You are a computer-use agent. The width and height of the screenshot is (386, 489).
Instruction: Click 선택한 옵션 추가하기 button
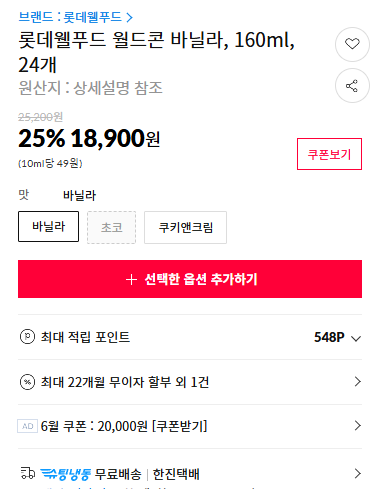click(x=190, y=279)
